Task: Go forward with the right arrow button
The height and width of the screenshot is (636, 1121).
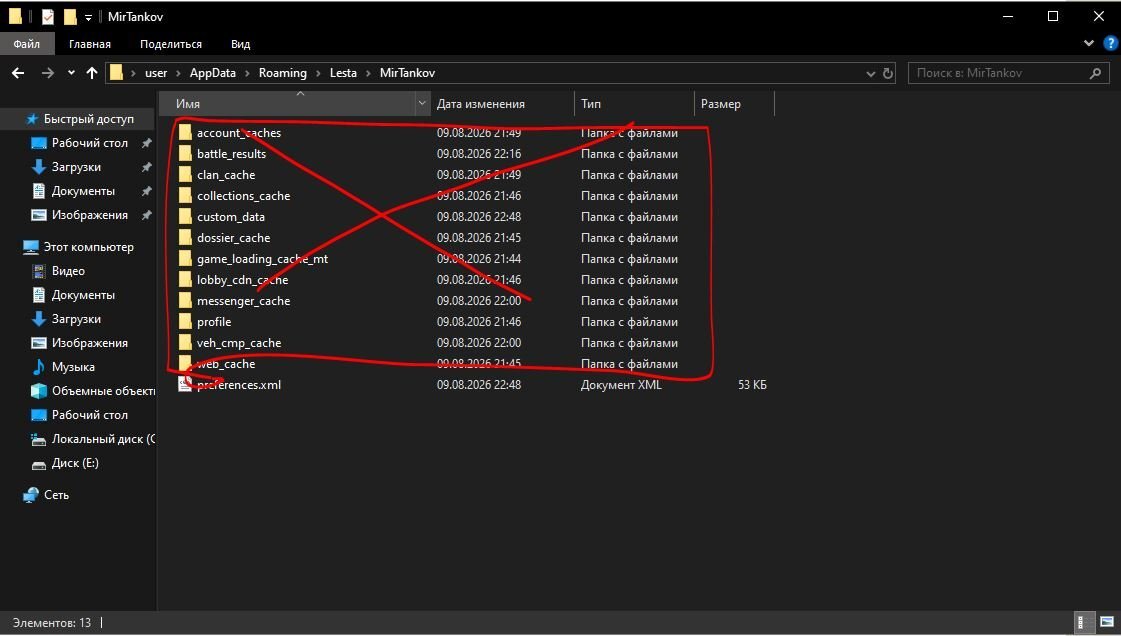Action: click(x=47, y=73)
